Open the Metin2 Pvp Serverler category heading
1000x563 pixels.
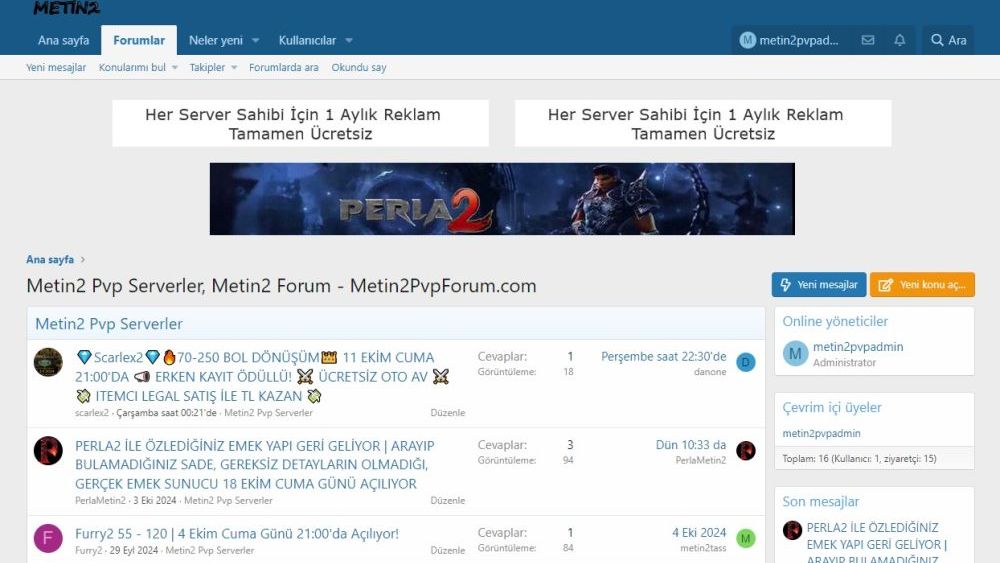coord(108,324)
